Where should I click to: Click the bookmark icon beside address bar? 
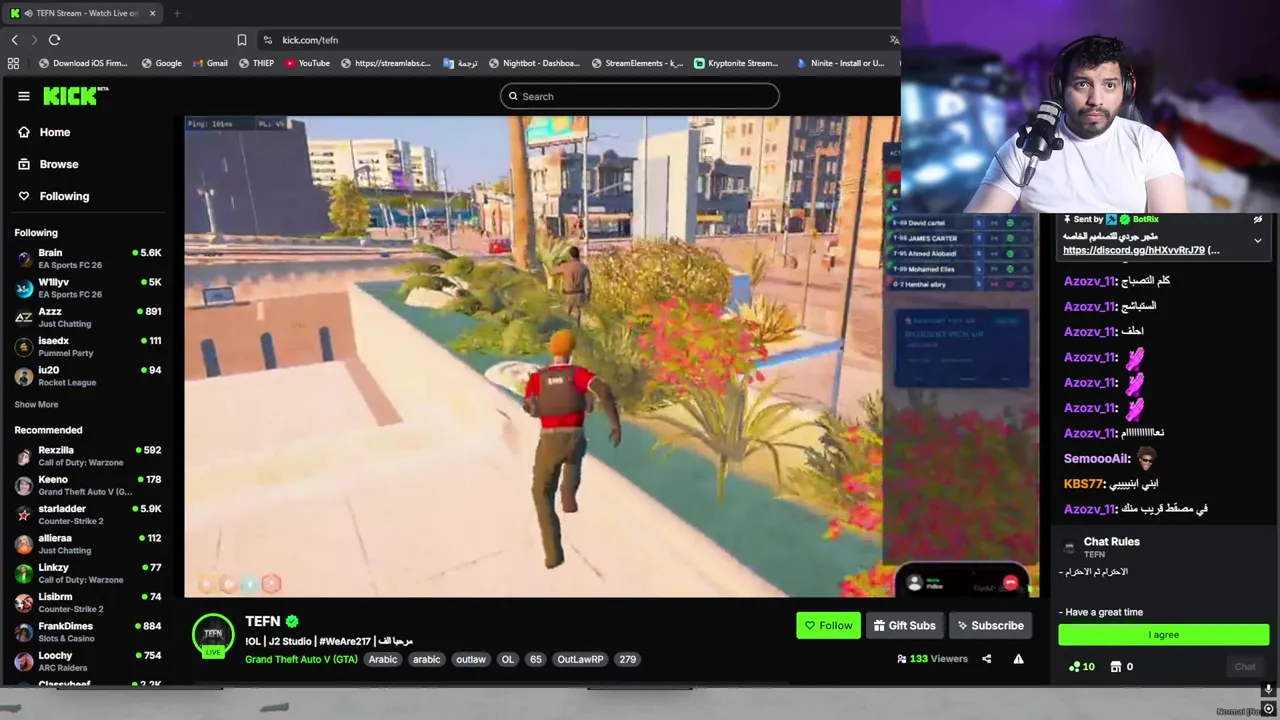coord(241,40)
